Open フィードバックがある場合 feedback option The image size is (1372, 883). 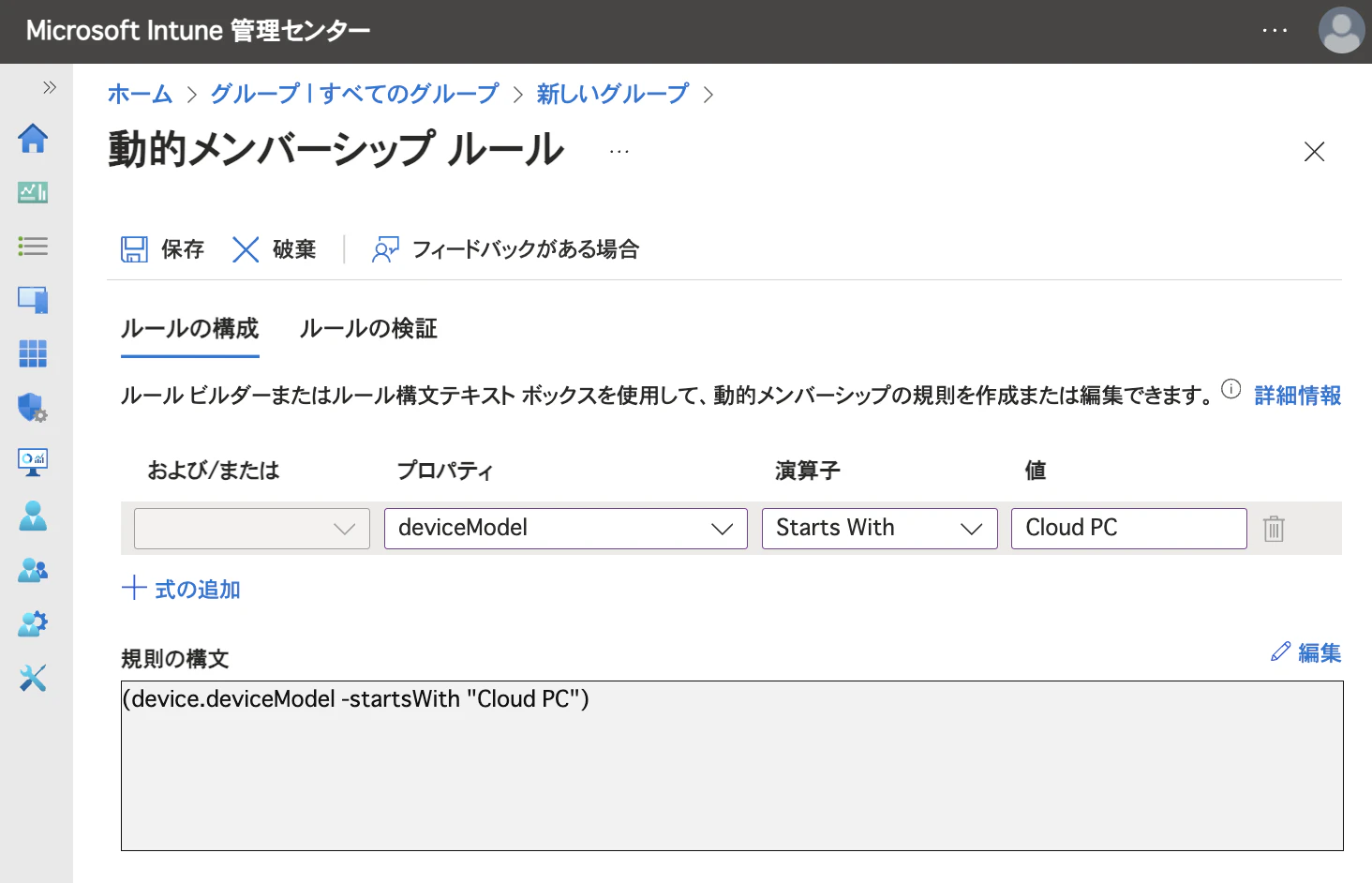click(x=506, y=249)
